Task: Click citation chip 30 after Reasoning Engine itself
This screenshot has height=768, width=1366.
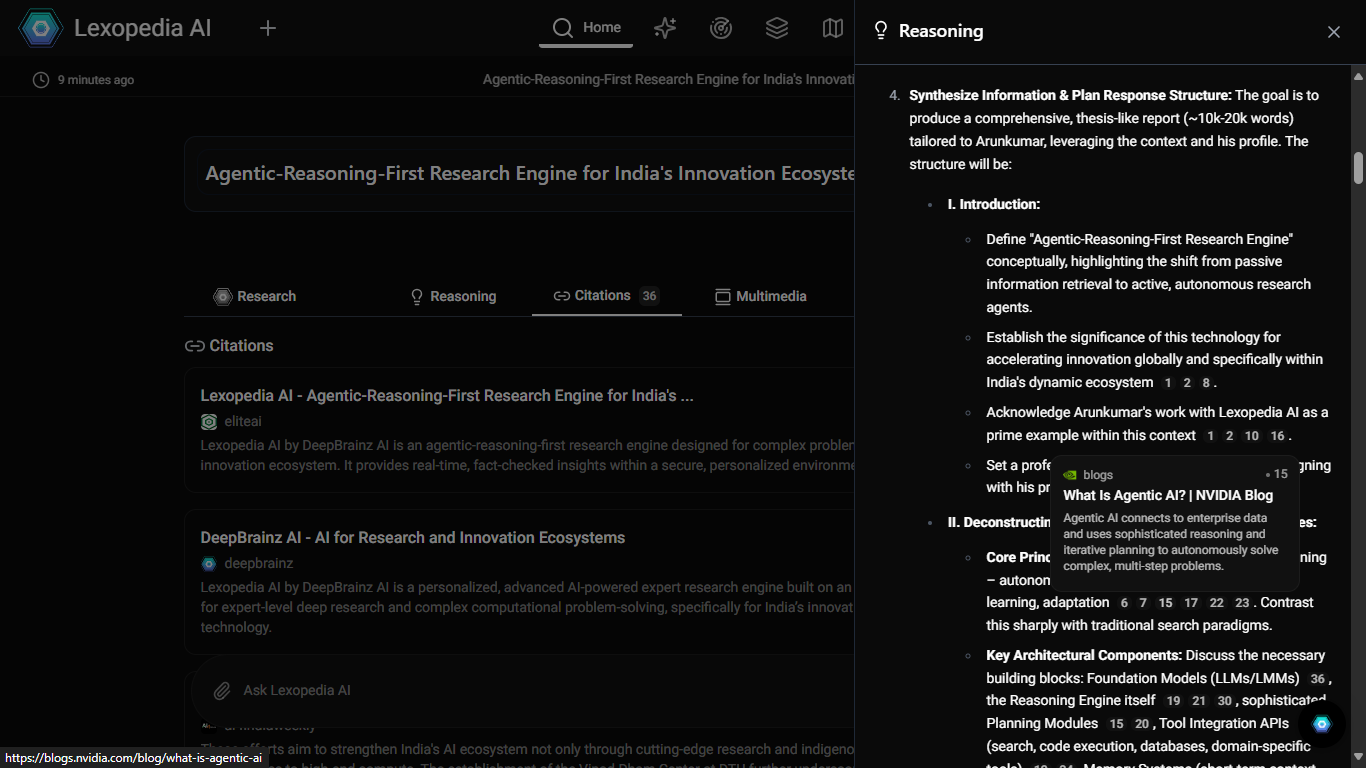Action: tap(1224, 701)
